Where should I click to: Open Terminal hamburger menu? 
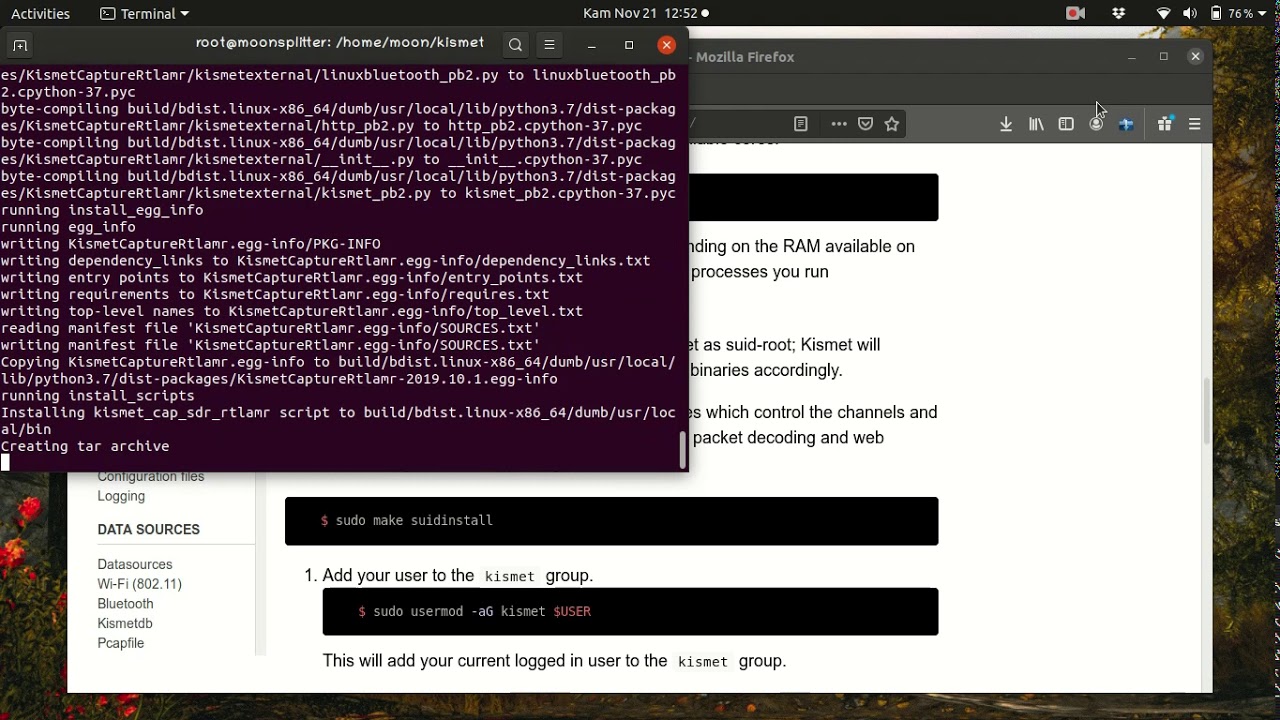click(x=549, y=45)
